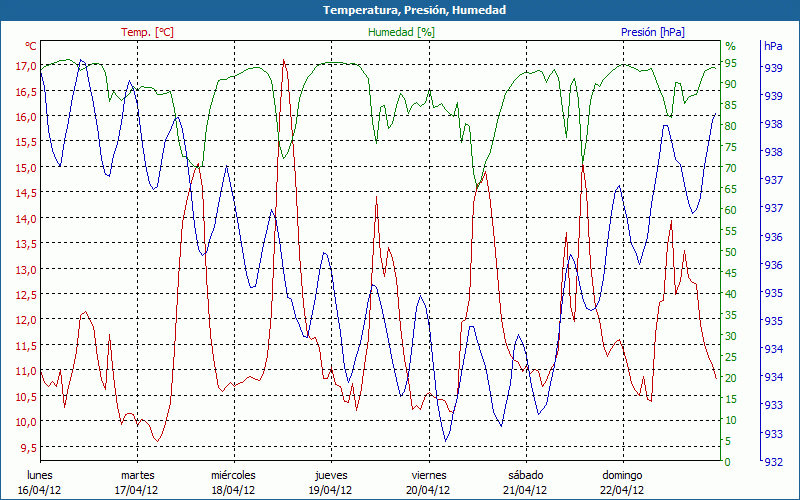The image size is (800, 500).
Task: Click the 19/04/12 date on the time axis
Action: pyautogui.click(x=330, y=490)
